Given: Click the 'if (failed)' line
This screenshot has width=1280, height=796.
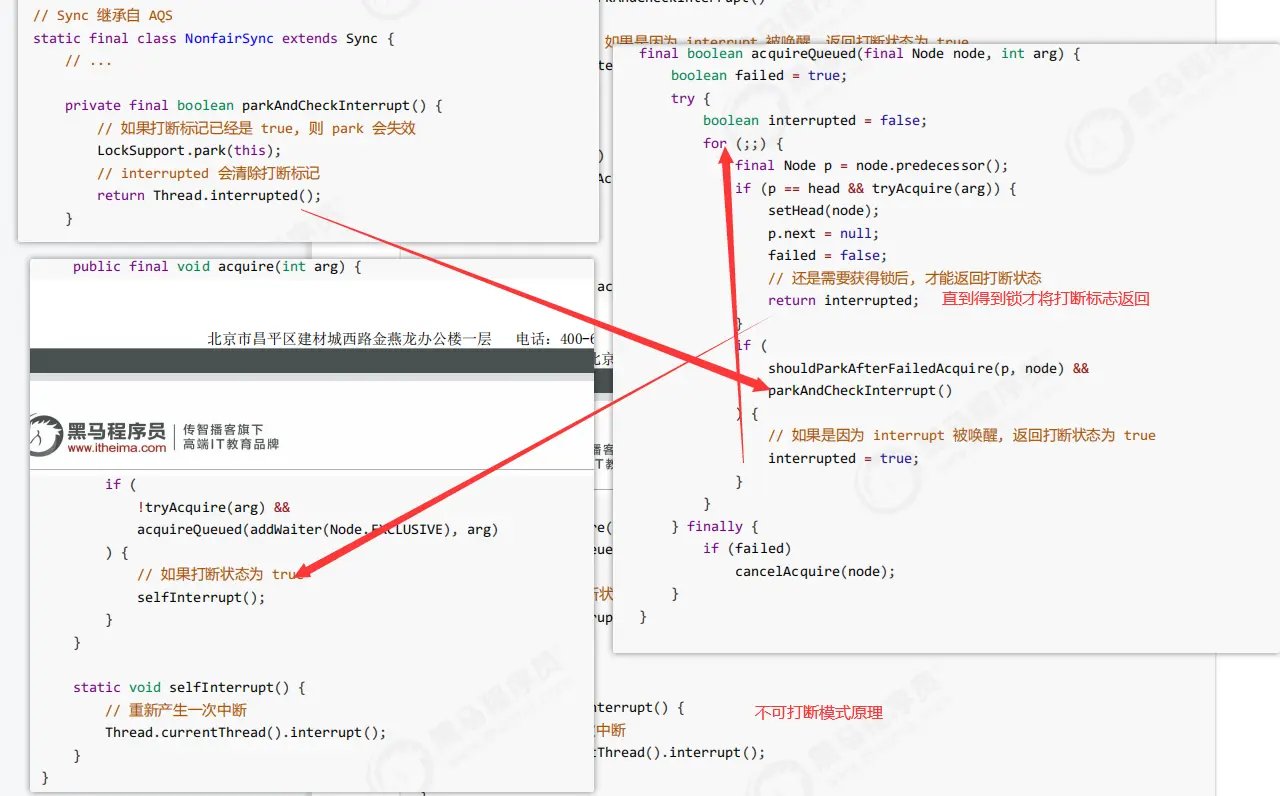Looking at the screenshot, I should [x=747, y=548].
